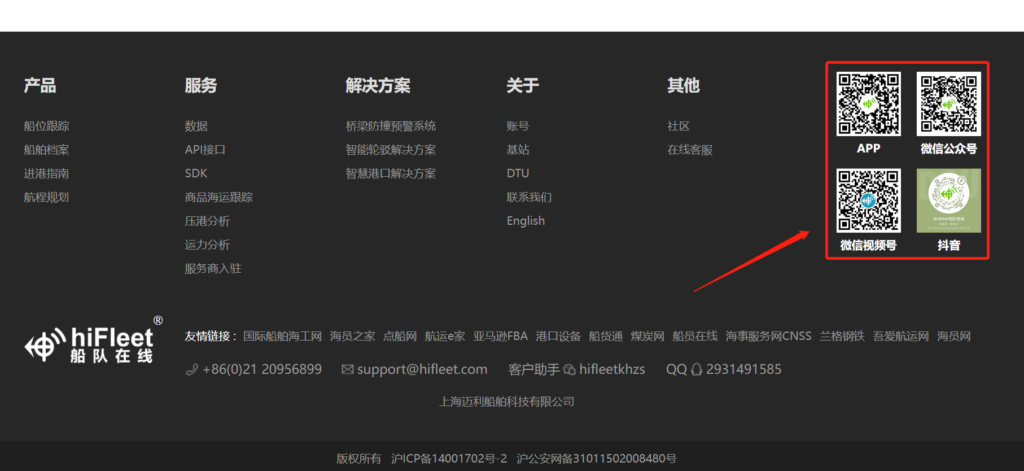The height and width of the screenshot is (471, 1024).
Task: Open 账号 link under 关于
Action: pyautogui.click(x=518, y=126)
